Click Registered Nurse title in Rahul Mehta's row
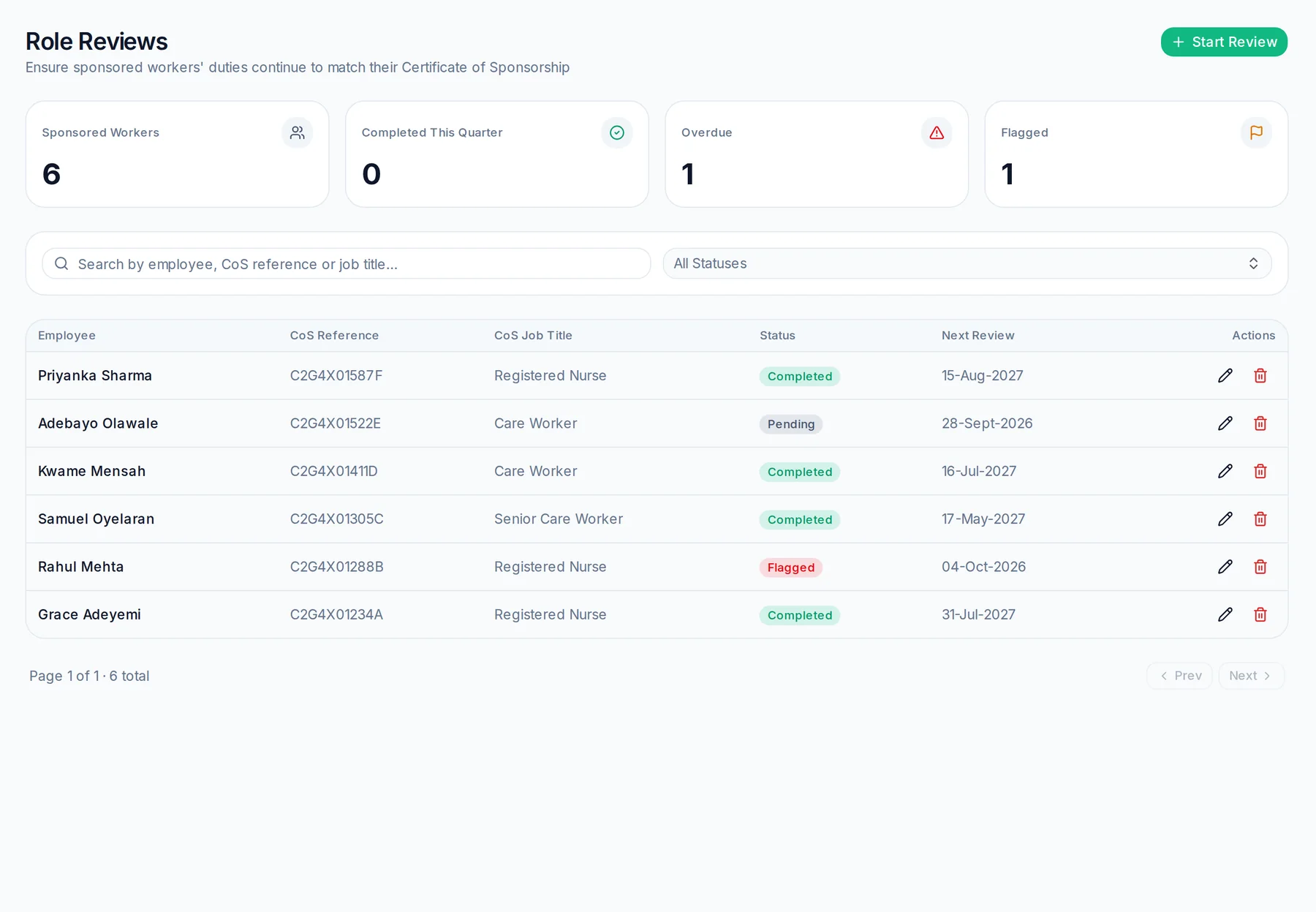This screenshot has width=1316, height=912. tap(551, 567)
